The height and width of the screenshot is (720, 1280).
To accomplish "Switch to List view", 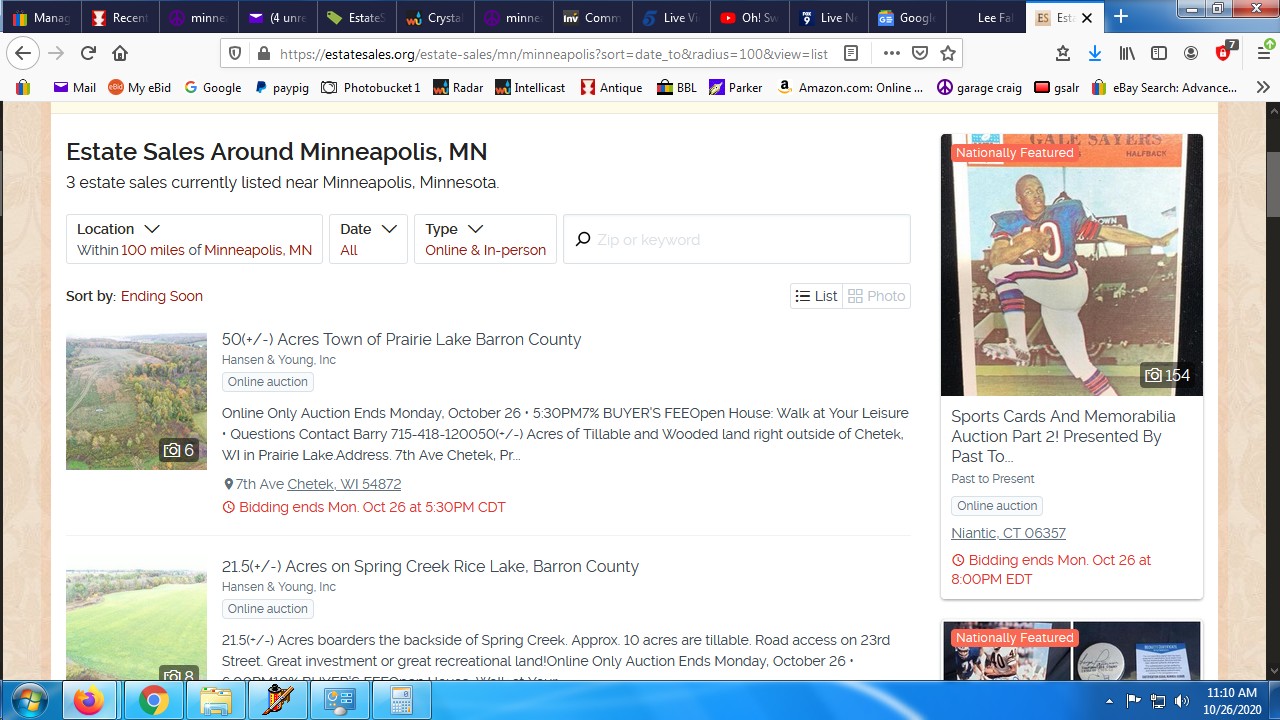I will click(x=816, y=296).
